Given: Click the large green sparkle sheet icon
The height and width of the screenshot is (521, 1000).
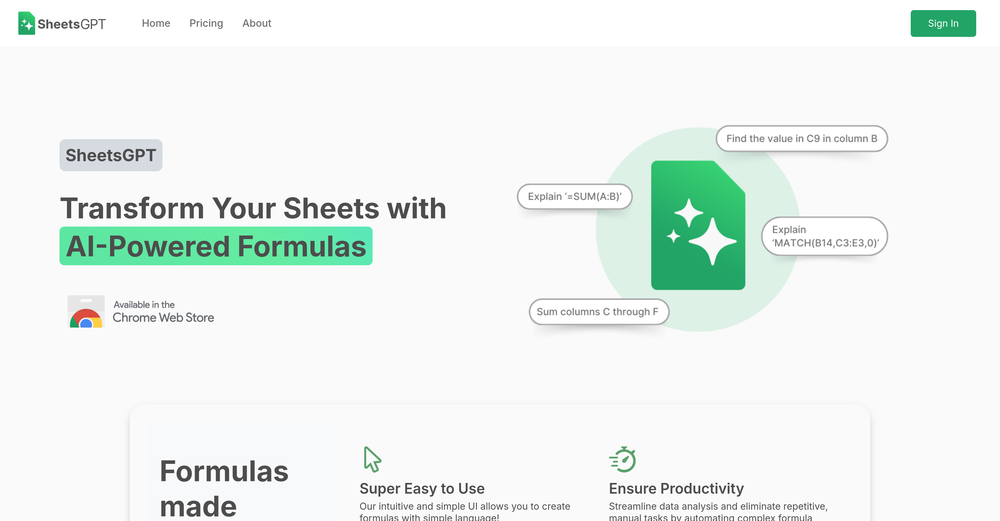Looking at the screenshot, I should click(698, 225).
